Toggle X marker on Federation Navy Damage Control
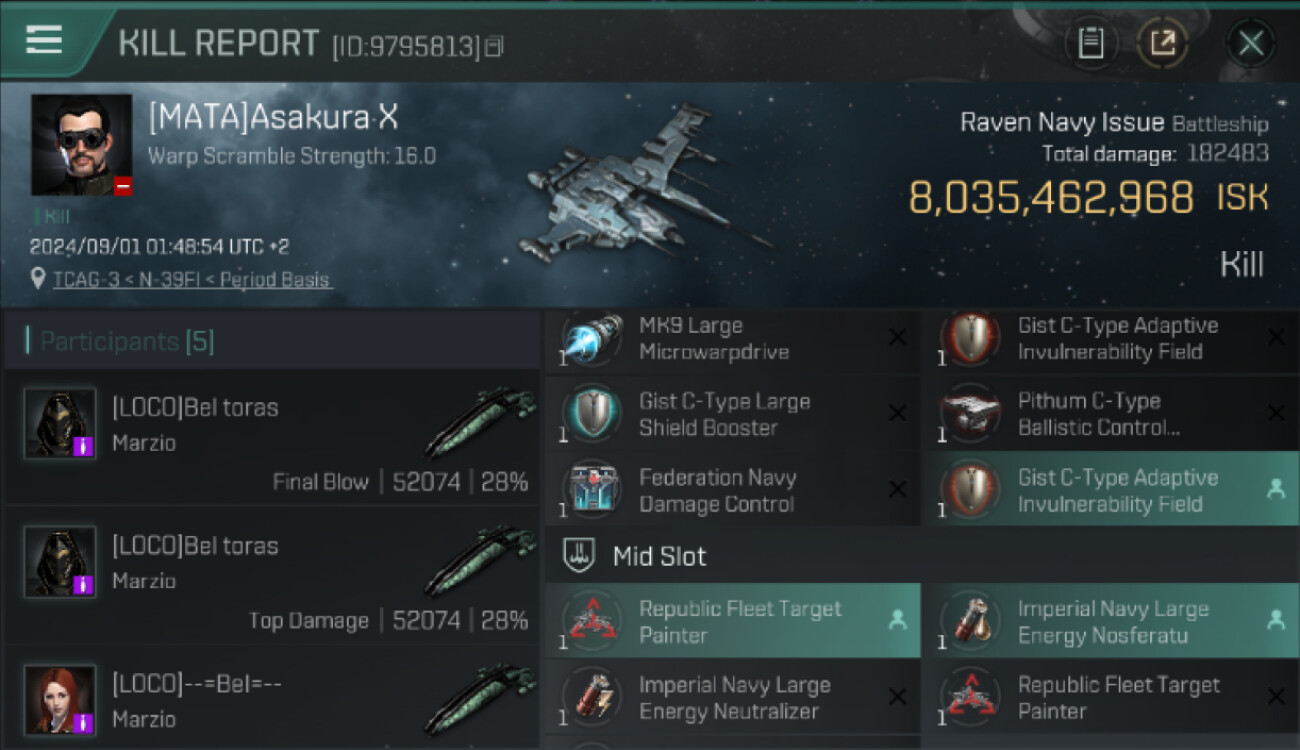 pyautogui.click(x=897, y=491)
